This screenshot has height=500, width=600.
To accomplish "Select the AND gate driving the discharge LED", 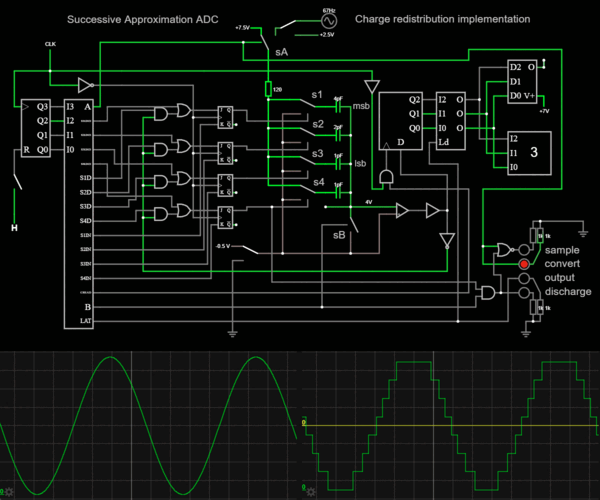I will [488, 293].
